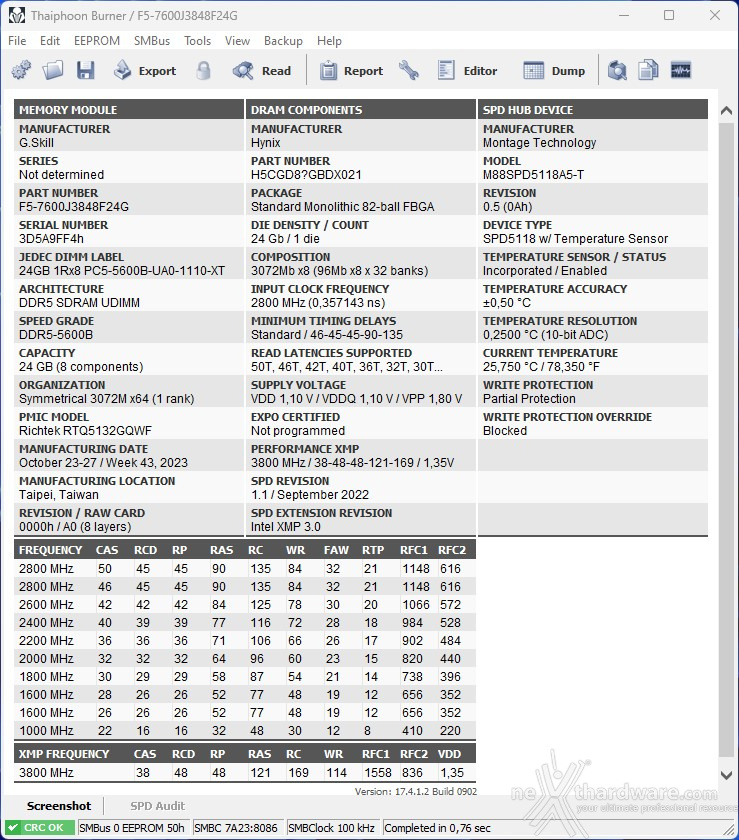Open the Report view

tap(352, 70)
